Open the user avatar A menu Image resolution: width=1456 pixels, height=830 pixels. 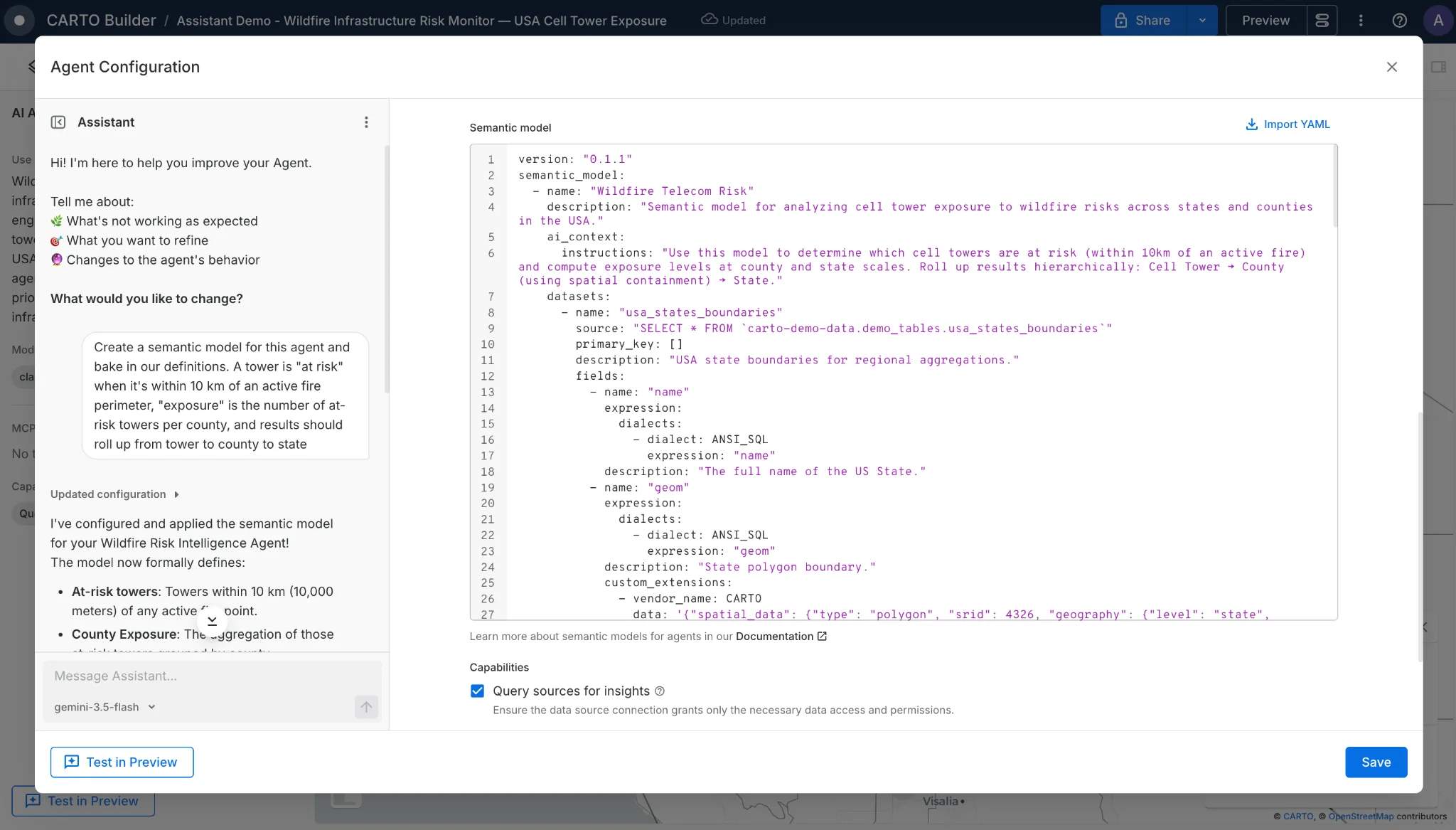click(1438, 21)
